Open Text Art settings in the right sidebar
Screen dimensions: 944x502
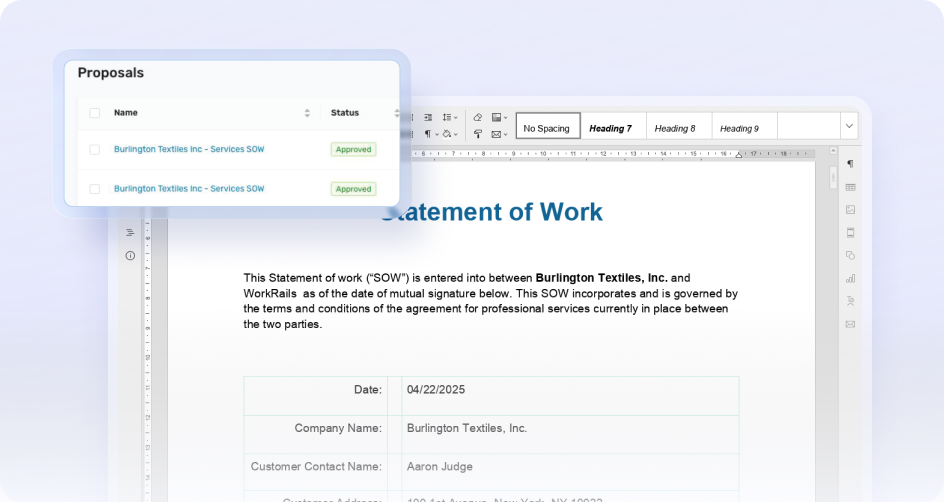(850, 301)
